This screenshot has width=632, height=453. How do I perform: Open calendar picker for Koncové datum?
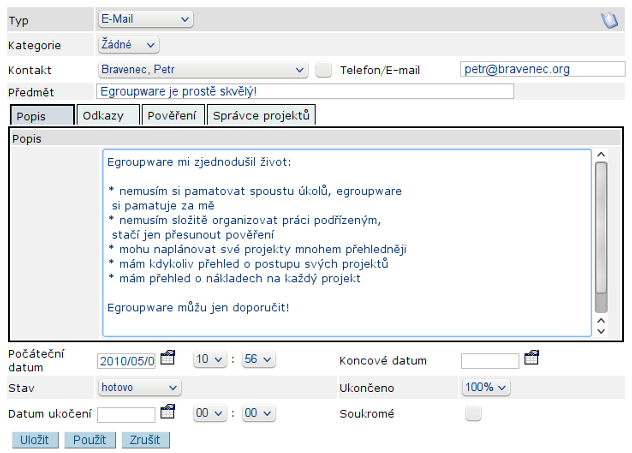click(531, 357)
